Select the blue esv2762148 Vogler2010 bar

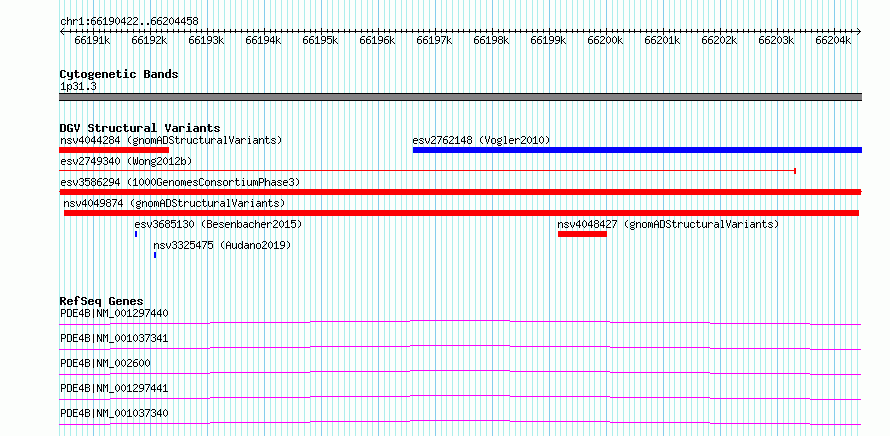click(x=637, y=150)
